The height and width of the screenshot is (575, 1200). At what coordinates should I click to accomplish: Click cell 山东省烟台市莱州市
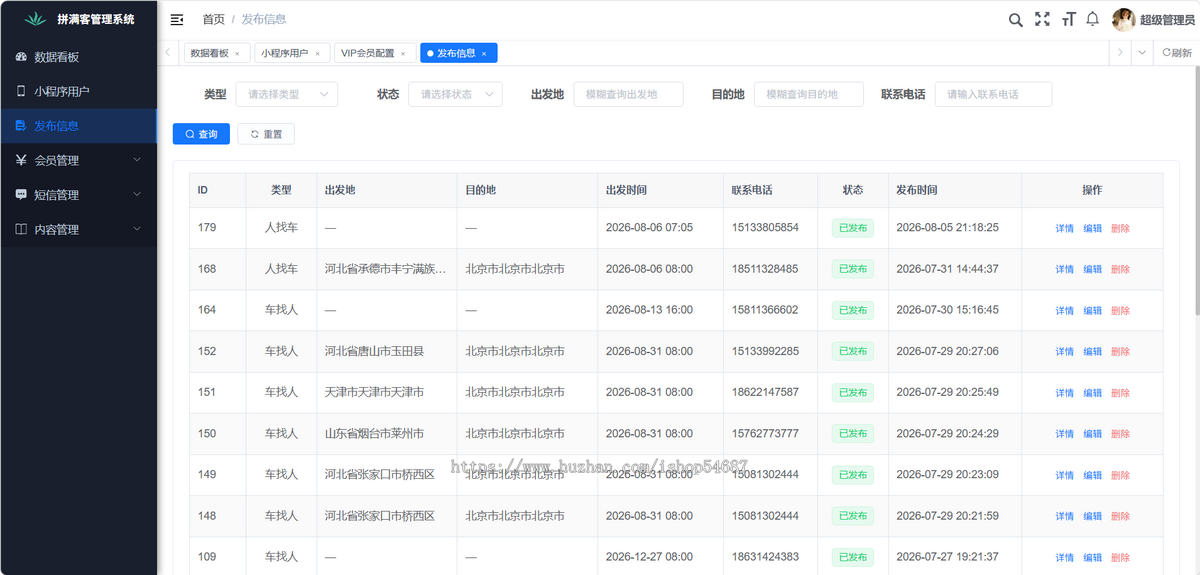pyautogui.click(x=374, y=434)
